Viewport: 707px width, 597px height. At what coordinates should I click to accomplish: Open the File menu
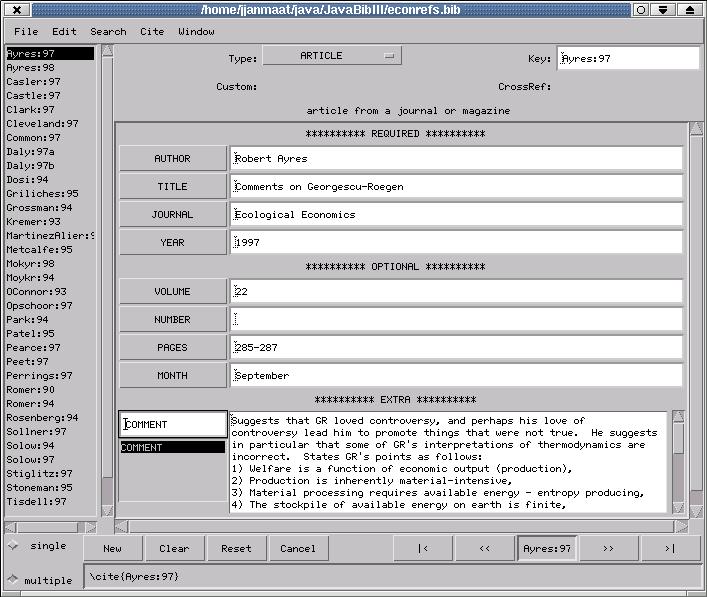click(26, 31)
